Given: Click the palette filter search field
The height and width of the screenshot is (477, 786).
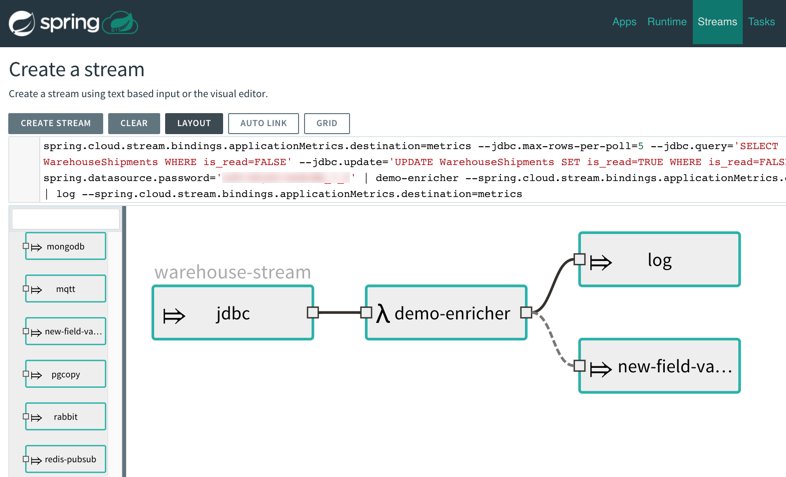Looking at the screenshot, I should point(66,219).
